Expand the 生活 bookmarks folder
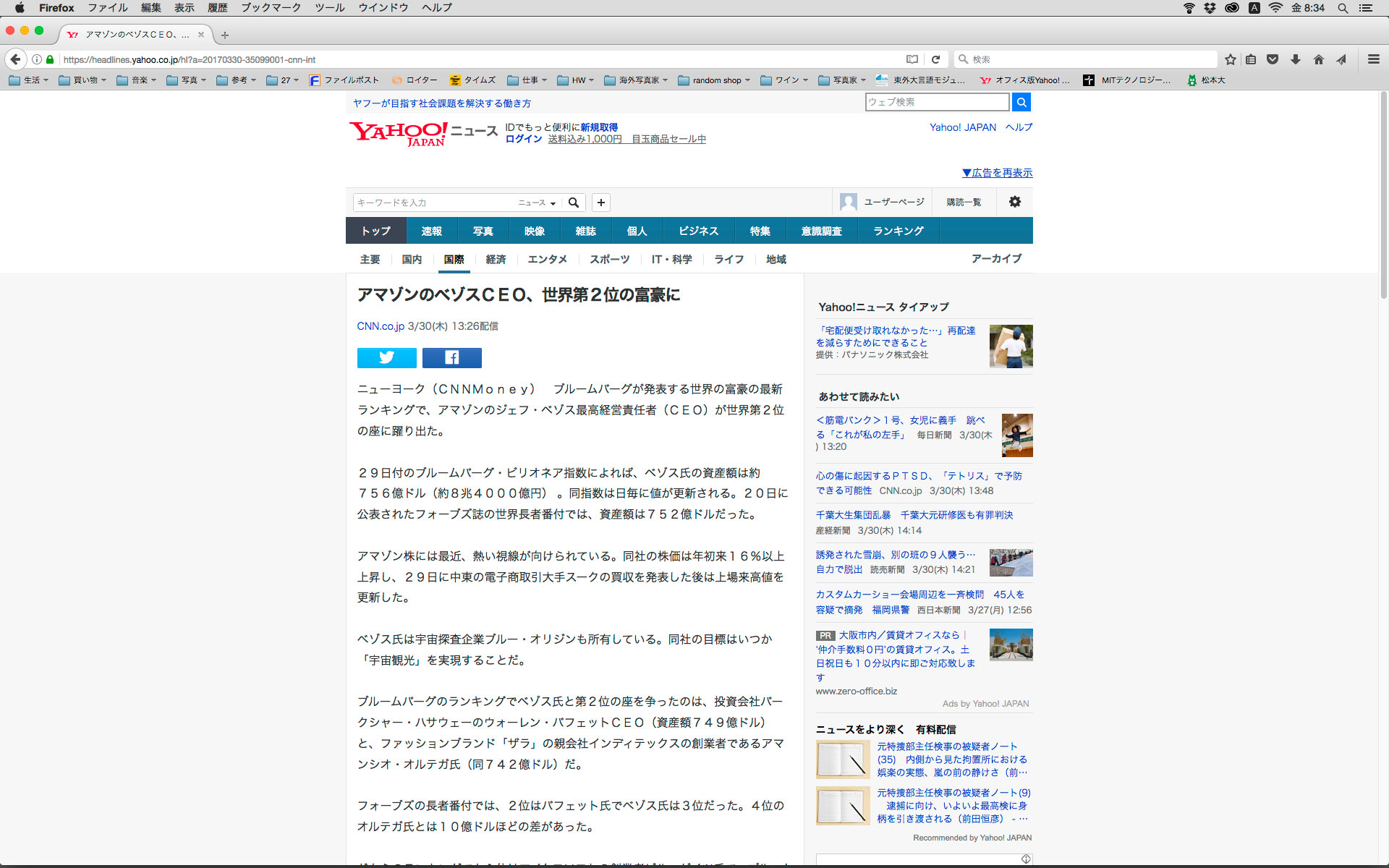Image resolution: width=1389 pixels, height=868 pixels. pyautogui.click(x=29, y=80)
